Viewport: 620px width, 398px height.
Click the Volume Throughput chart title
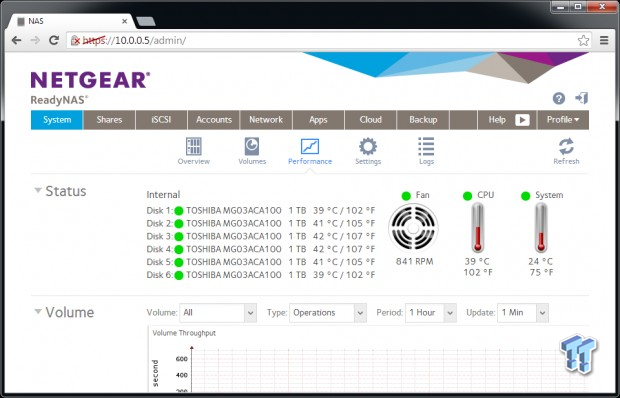pos(184,333)
